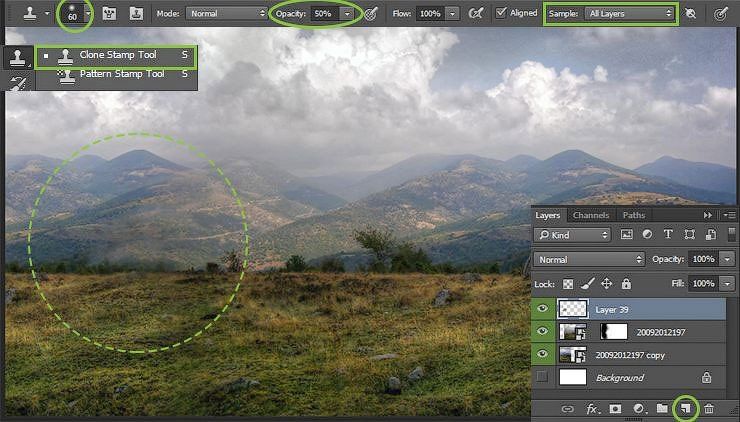740x422 pixels.
Task: Open the Fill slider arrow
Action: click(727, 284)
